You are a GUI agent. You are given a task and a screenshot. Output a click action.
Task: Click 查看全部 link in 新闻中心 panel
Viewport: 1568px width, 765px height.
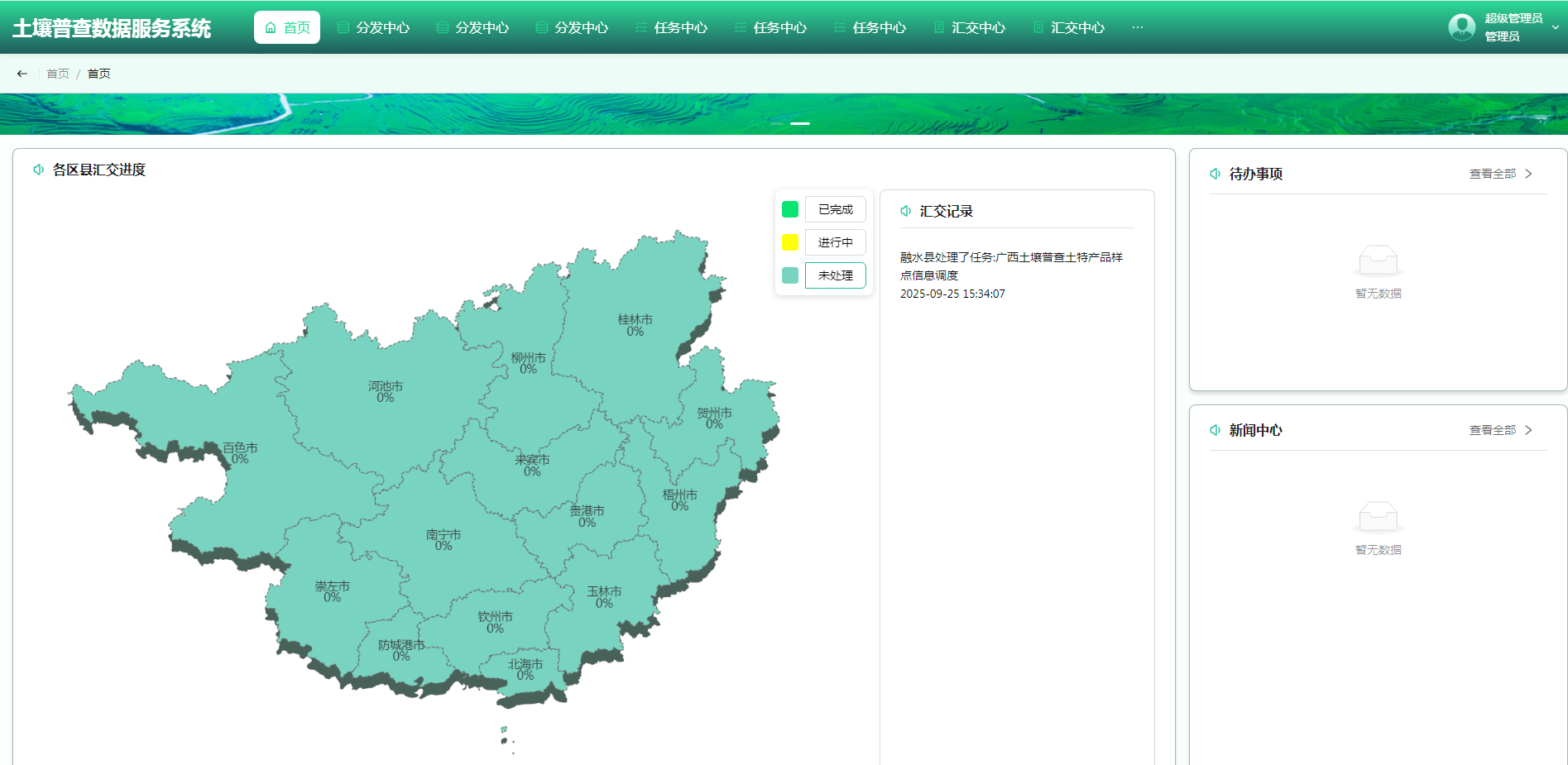click(x=1492, y=430)
